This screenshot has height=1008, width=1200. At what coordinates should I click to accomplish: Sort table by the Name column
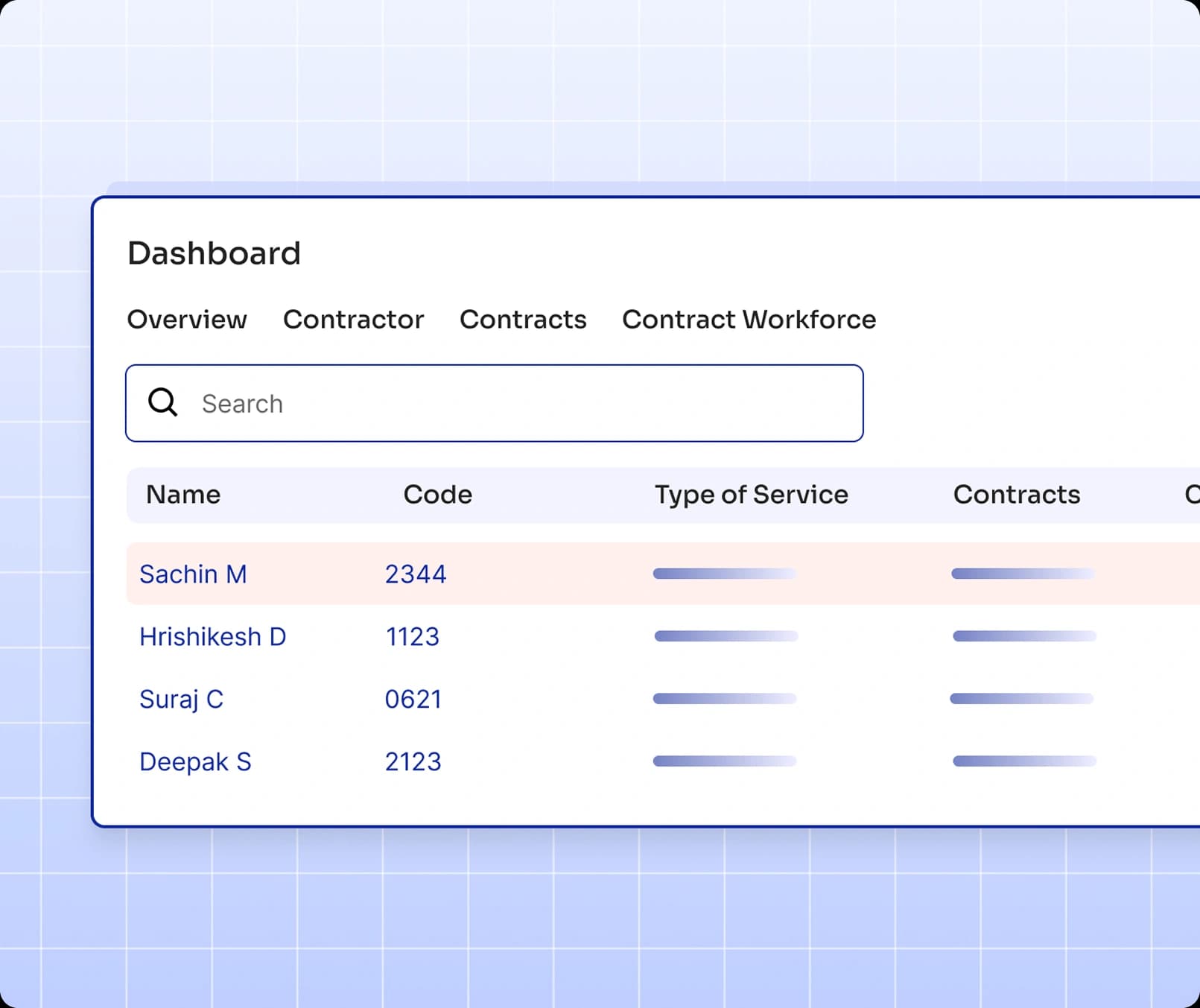[x=182, y=495]
